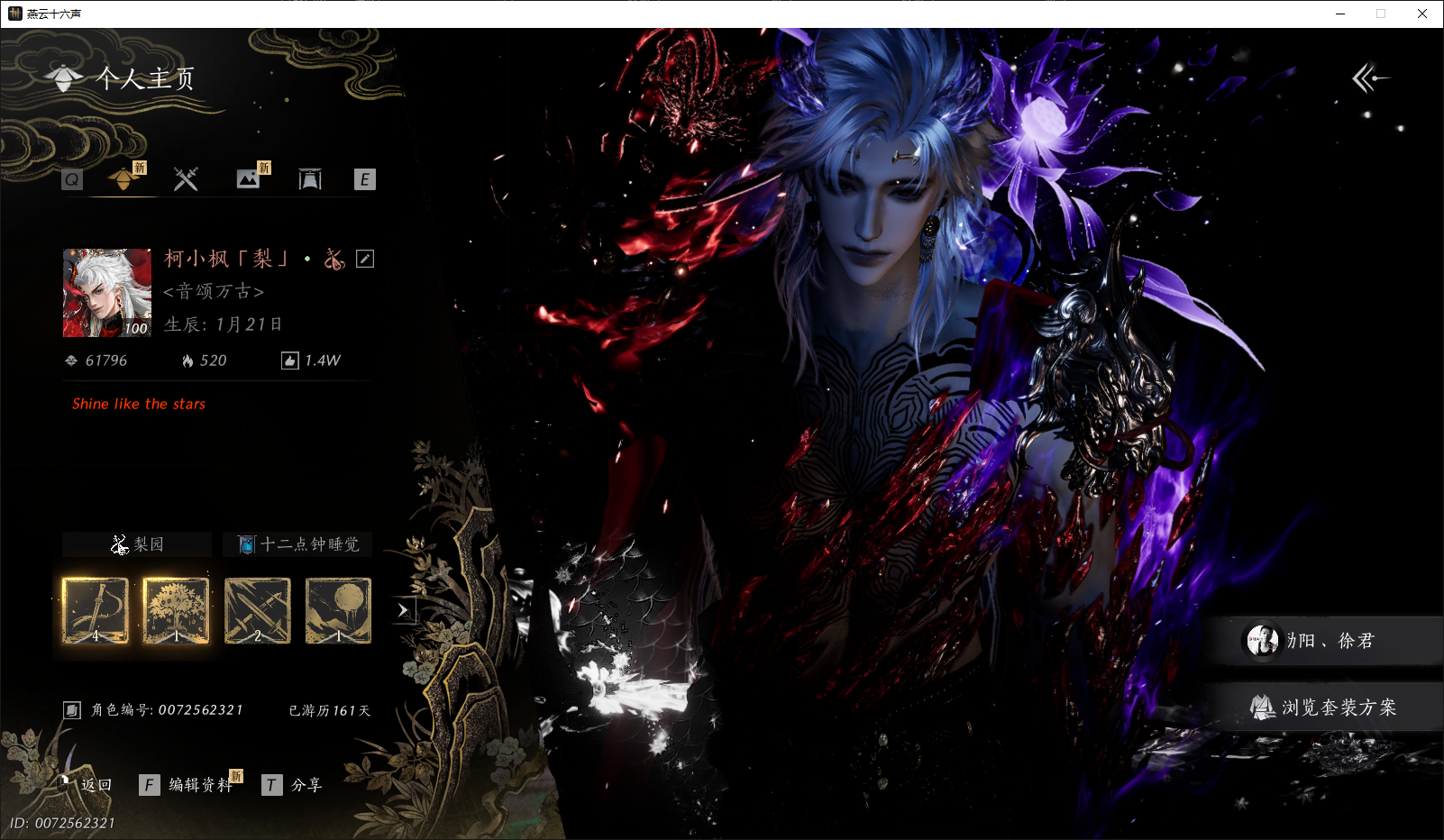Select the personal homepage moth tab

pos(123,178)
